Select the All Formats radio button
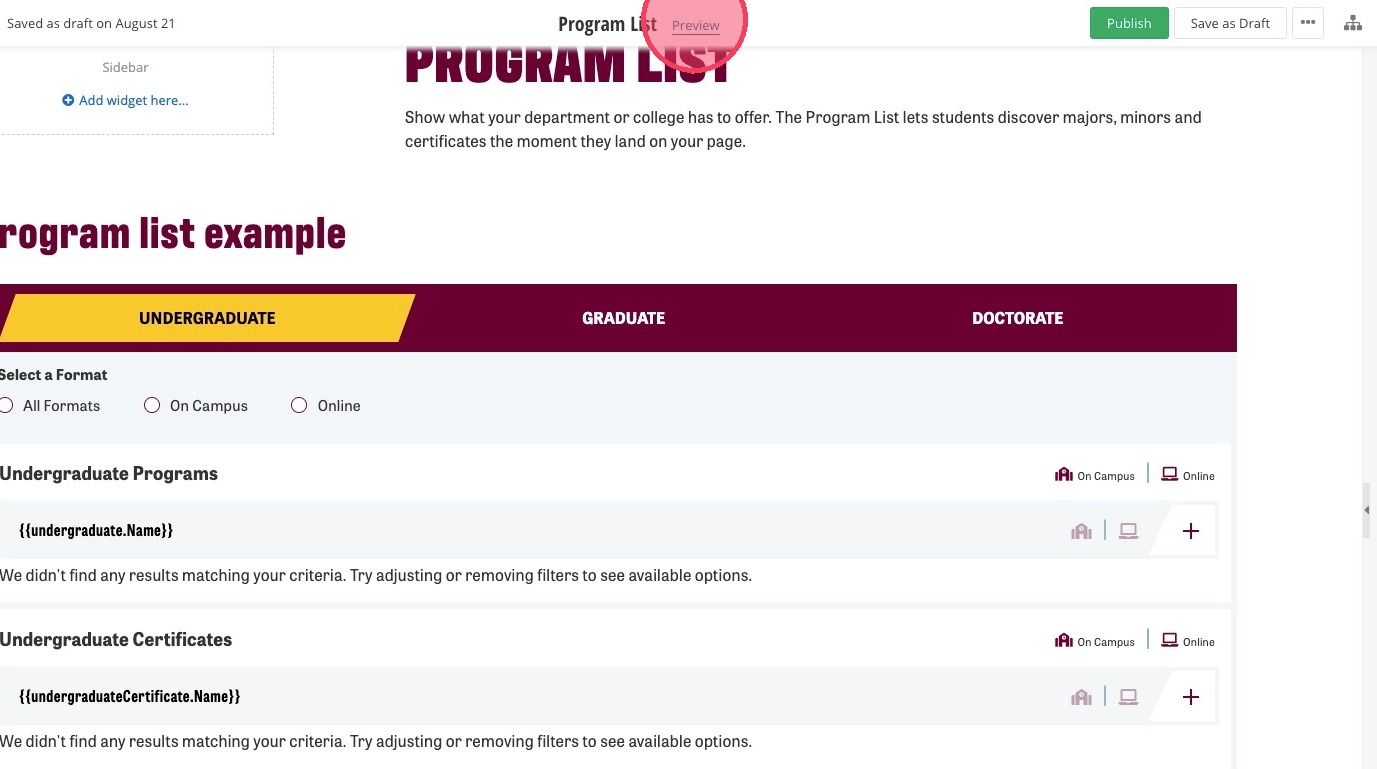 [6, 405]
